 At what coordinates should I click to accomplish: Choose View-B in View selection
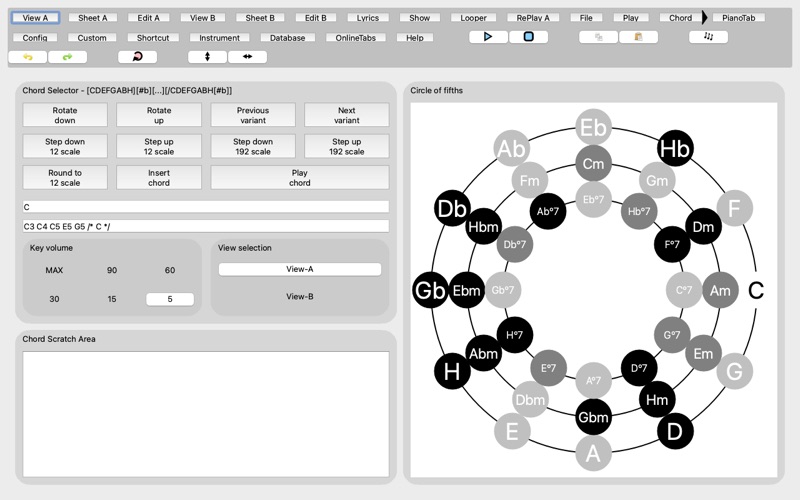[299, 296]
